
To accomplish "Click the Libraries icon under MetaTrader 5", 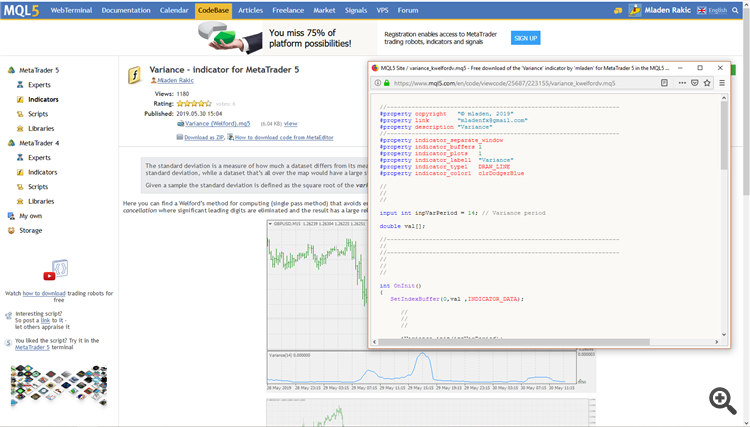I will click(x=20, y=129).
